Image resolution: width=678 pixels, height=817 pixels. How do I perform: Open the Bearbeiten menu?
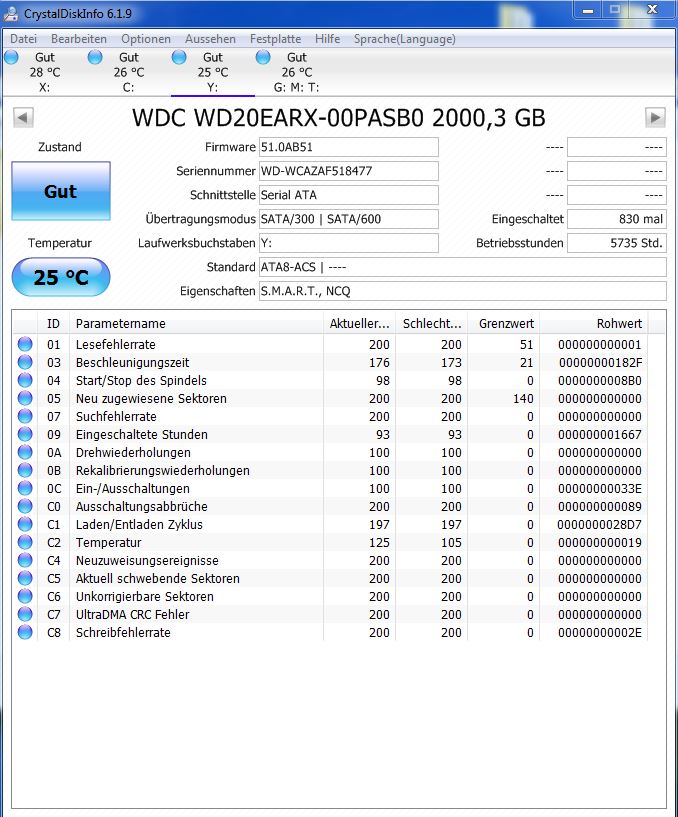point(79,39)
